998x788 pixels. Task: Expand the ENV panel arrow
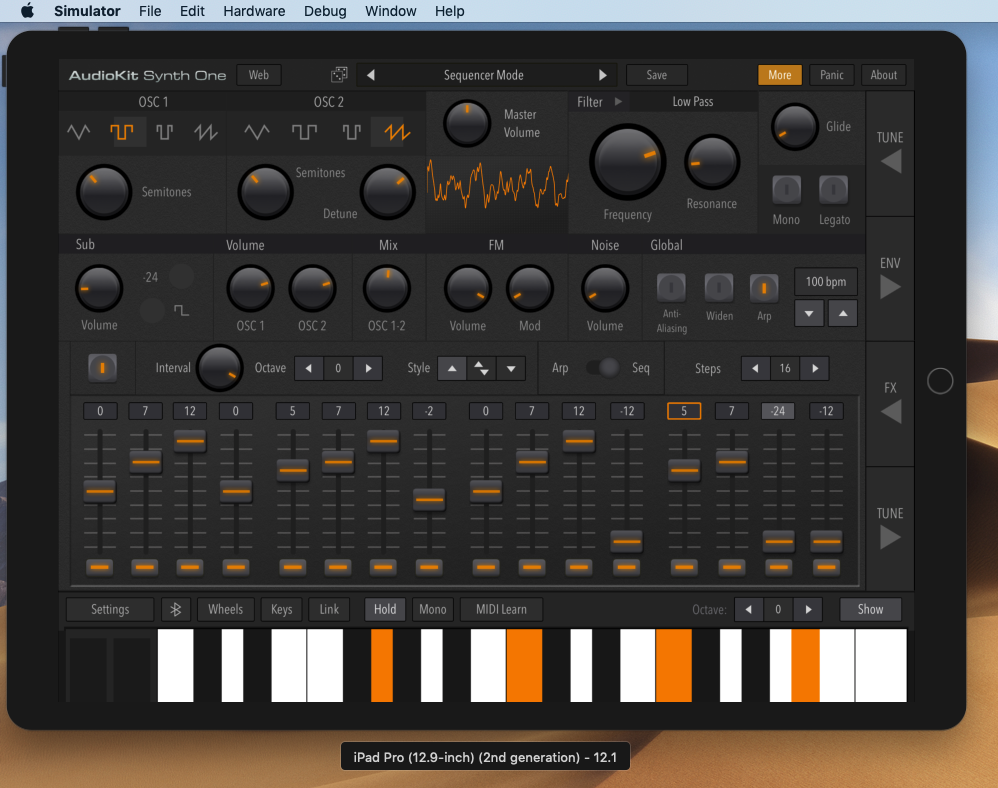890,287
